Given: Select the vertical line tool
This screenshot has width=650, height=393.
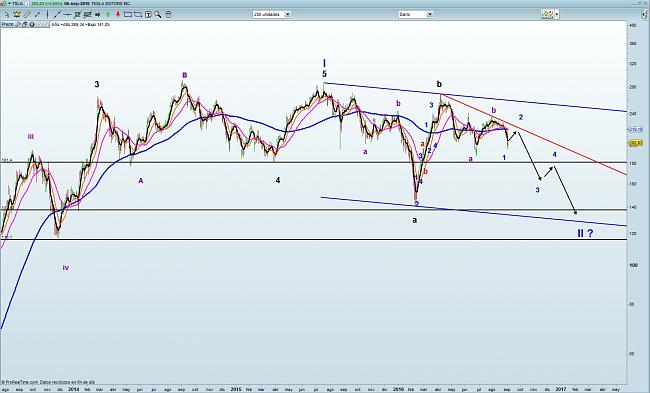Looking at the screenshot, I should point(48,15).
